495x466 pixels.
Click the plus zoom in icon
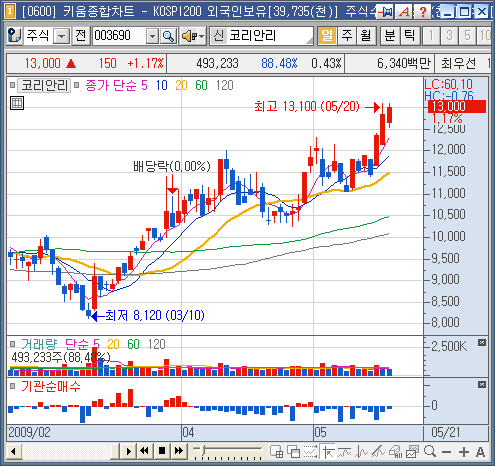tap(464, 452)
